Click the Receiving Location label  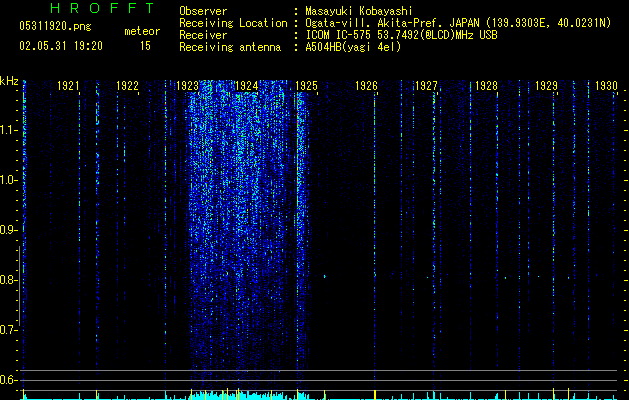233,23
